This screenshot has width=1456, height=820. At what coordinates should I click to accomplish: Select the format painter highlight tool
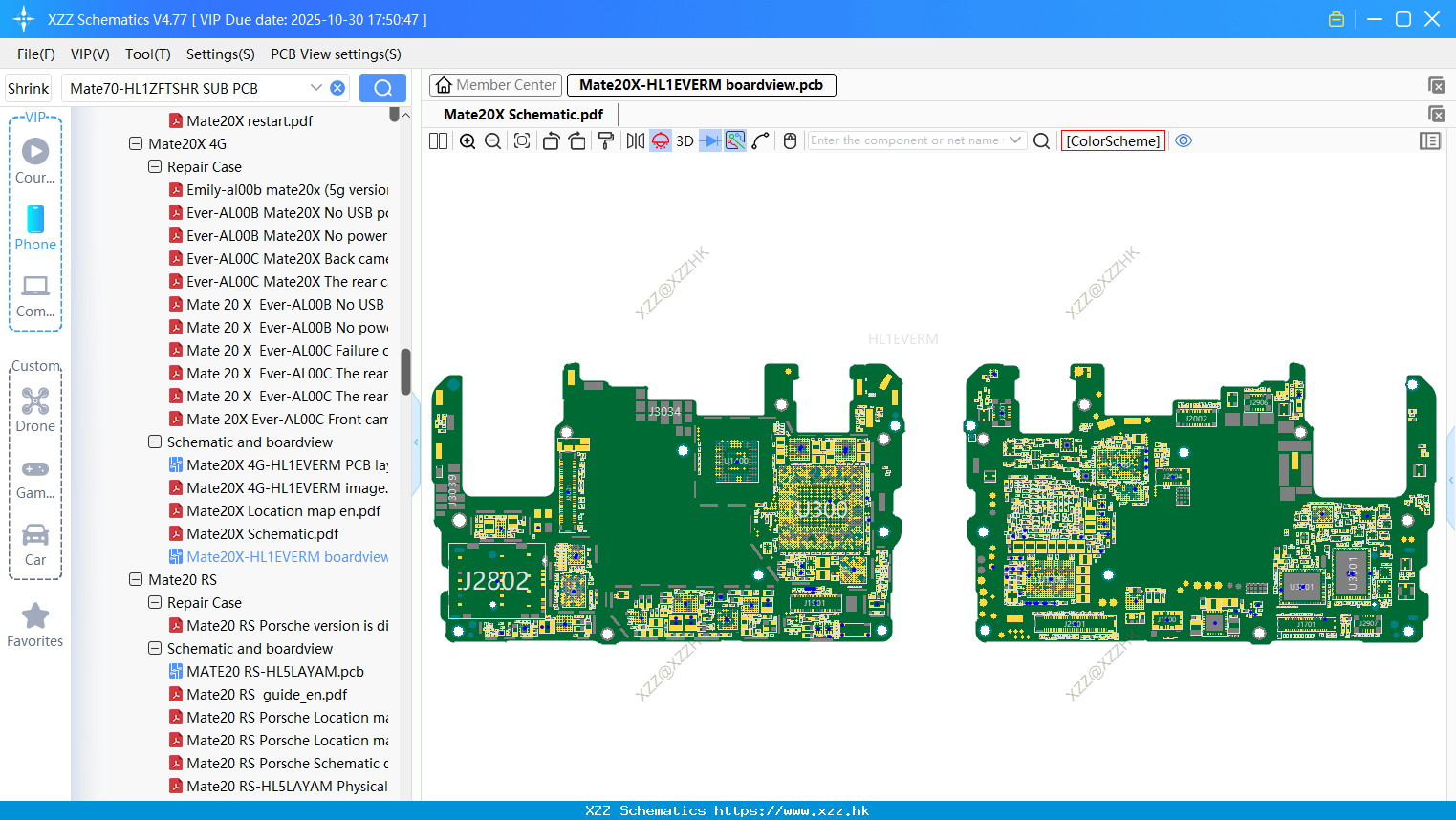coord(606,140)
